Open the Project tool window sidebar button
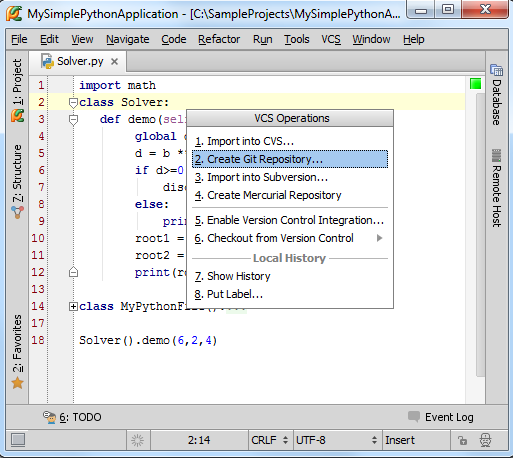This screenshot has width=513, height=458. 17,90
